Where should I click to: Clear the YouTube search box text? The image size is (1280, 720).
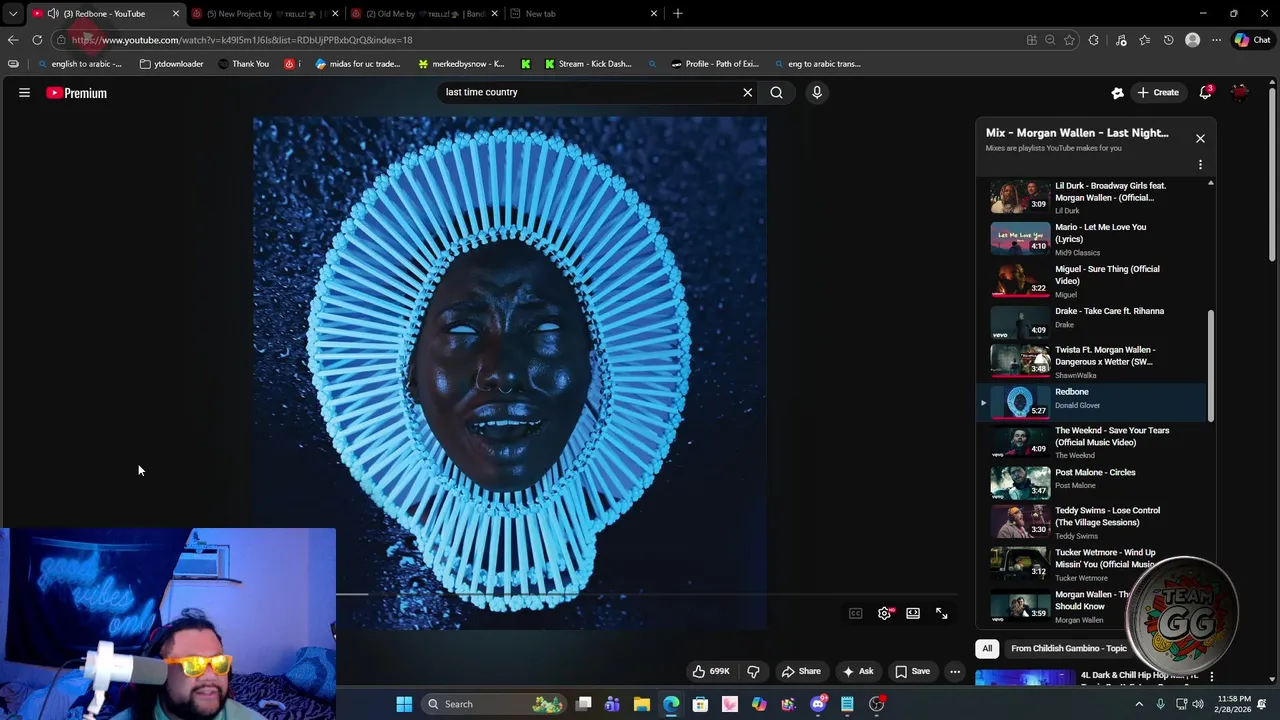coord(747,92)
